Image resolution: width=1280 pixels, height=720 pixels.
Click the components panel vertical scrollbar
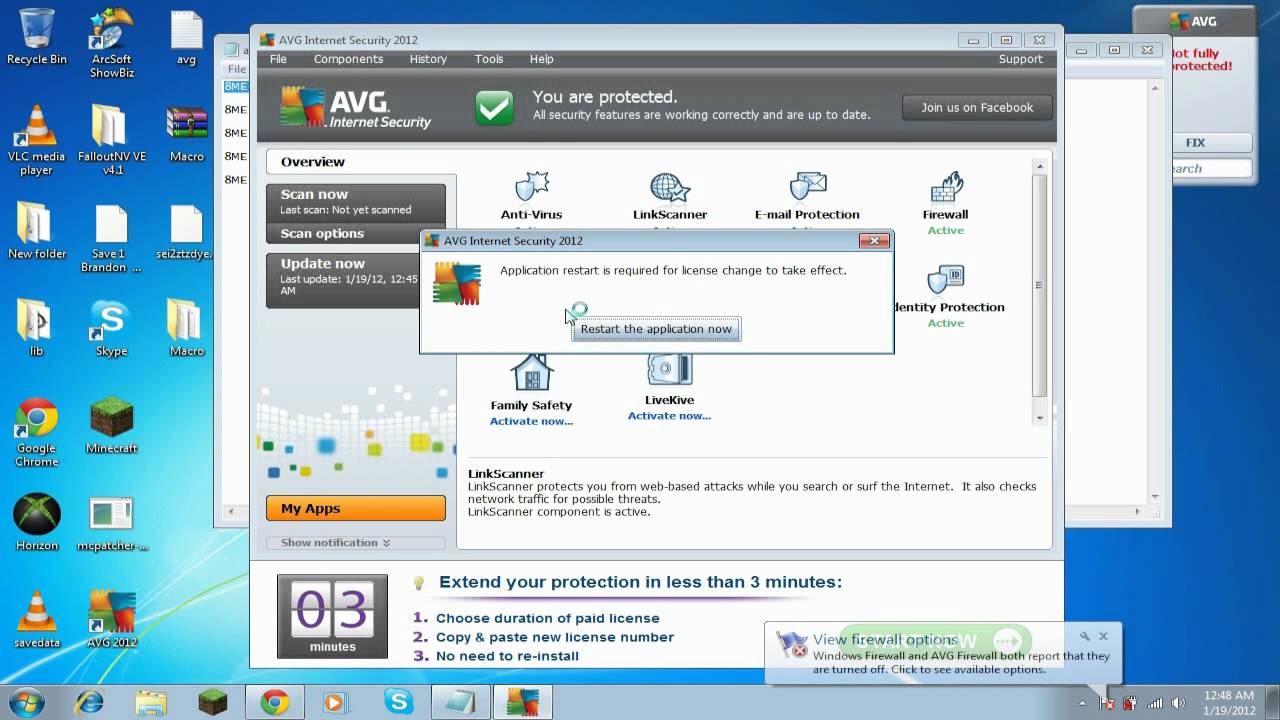tap(1040, 284)
